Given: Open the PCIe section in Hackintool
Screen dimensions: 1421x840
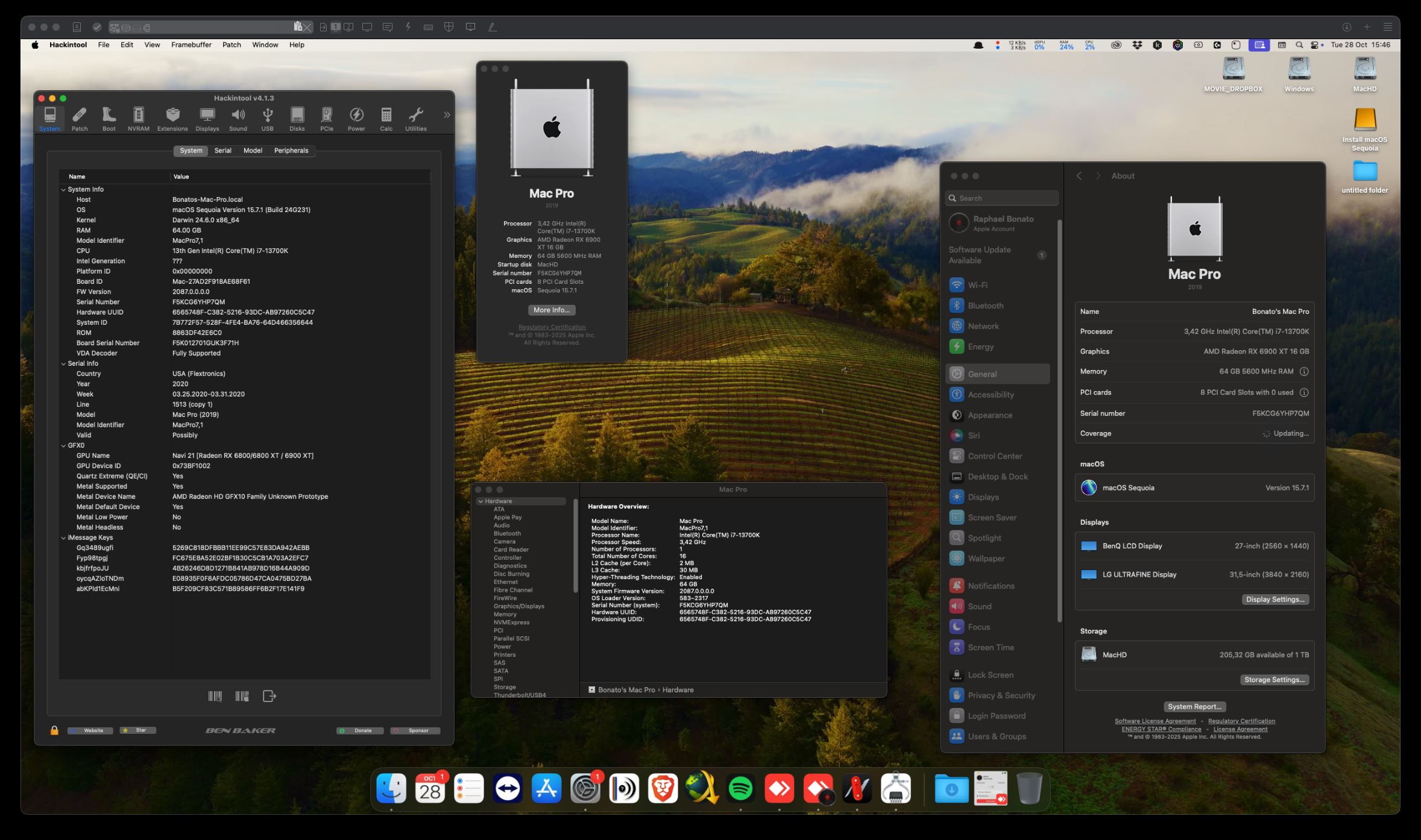Looking at the screenshot, I should [326, 119].
